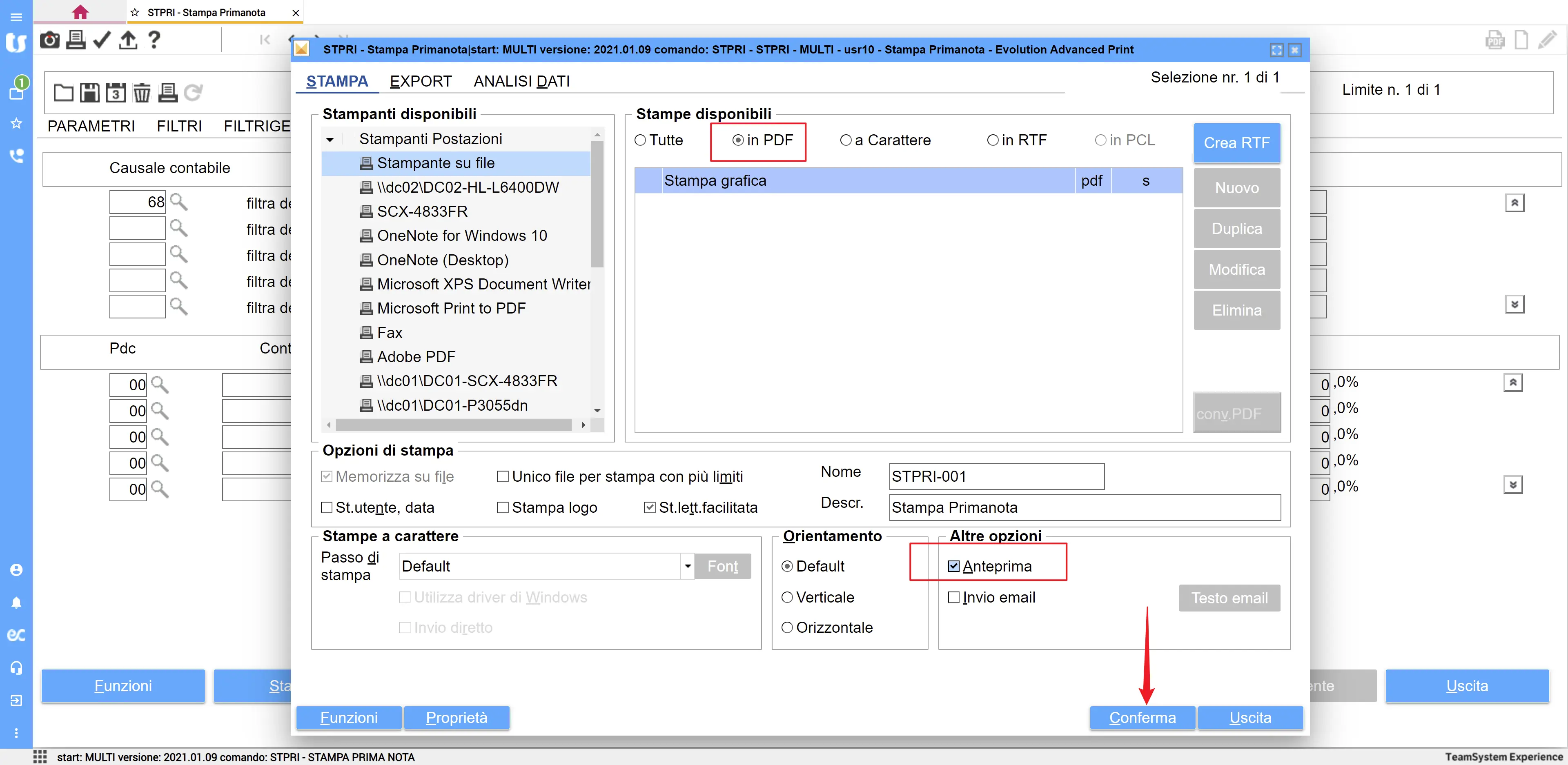Click the question mark help icon
This screenshot has width=1568, height=765.
click(154, 40)
